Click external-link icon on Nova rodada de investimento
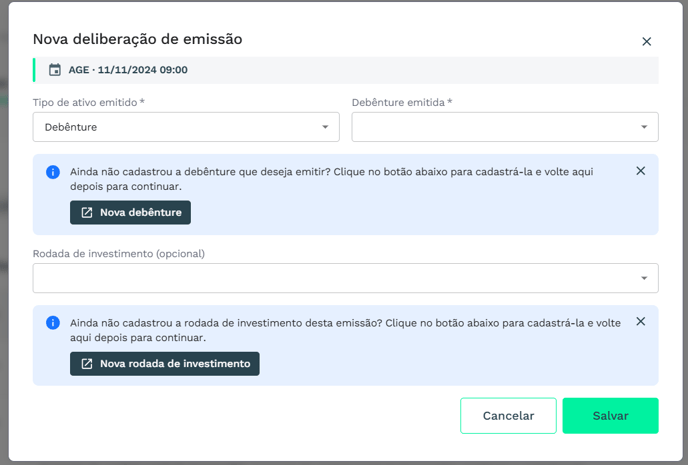The width and height of the screenshot is (688, 465). [x=87, y=364]
